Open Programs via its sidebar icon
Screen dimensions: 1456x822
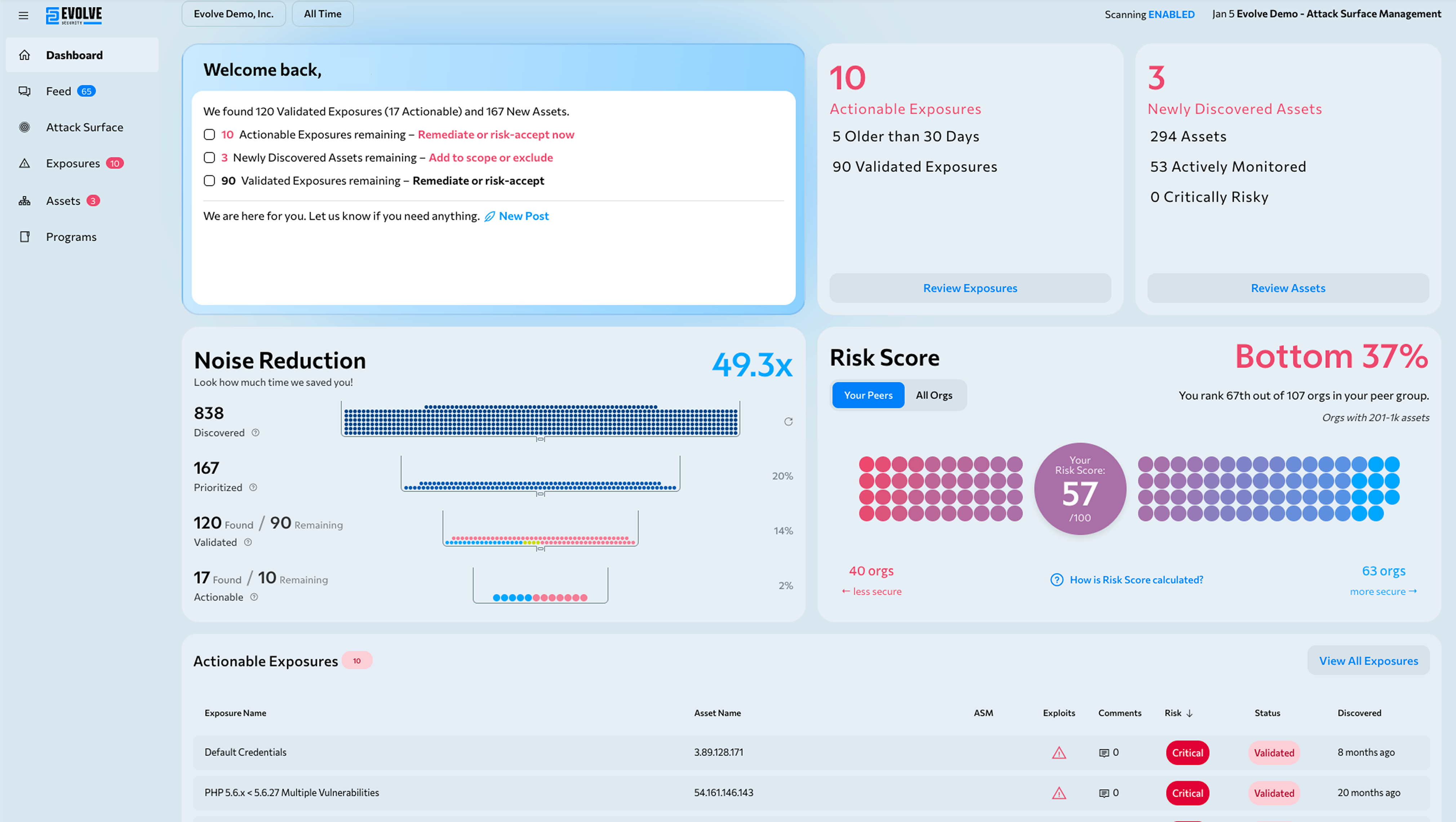point(24,237)
